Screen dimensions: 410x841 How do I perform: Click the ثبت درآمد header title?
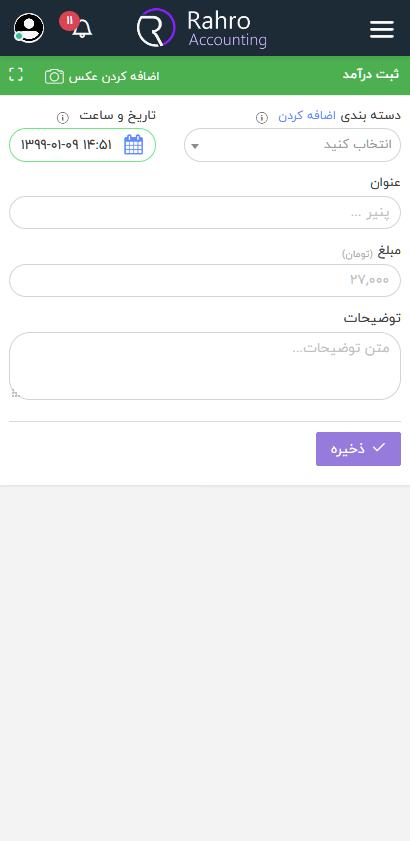pos(371,75)
